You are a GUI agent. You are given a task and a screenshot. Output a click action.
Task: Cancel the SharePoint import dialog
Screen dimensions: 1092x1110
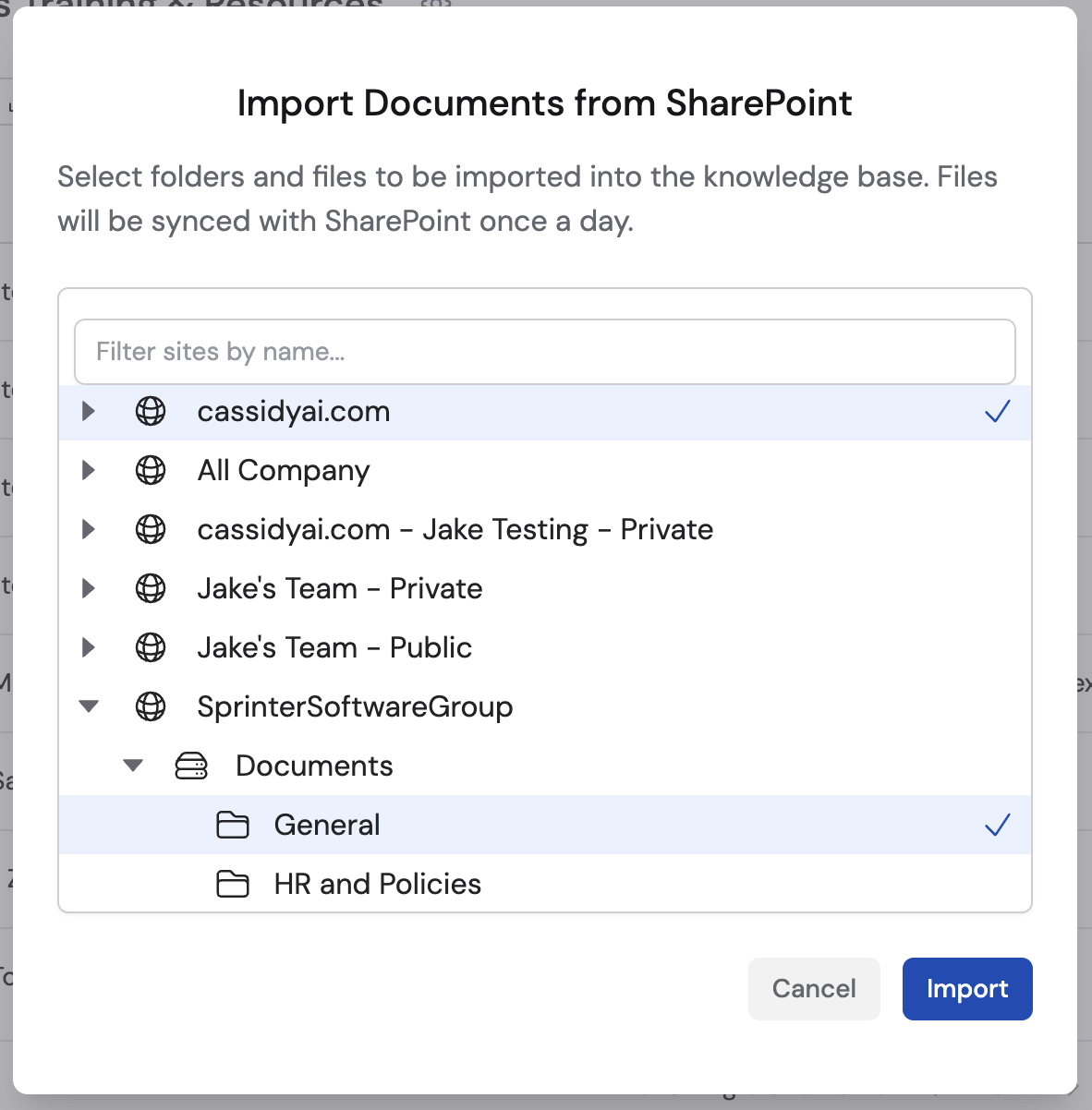coord(814,988)
